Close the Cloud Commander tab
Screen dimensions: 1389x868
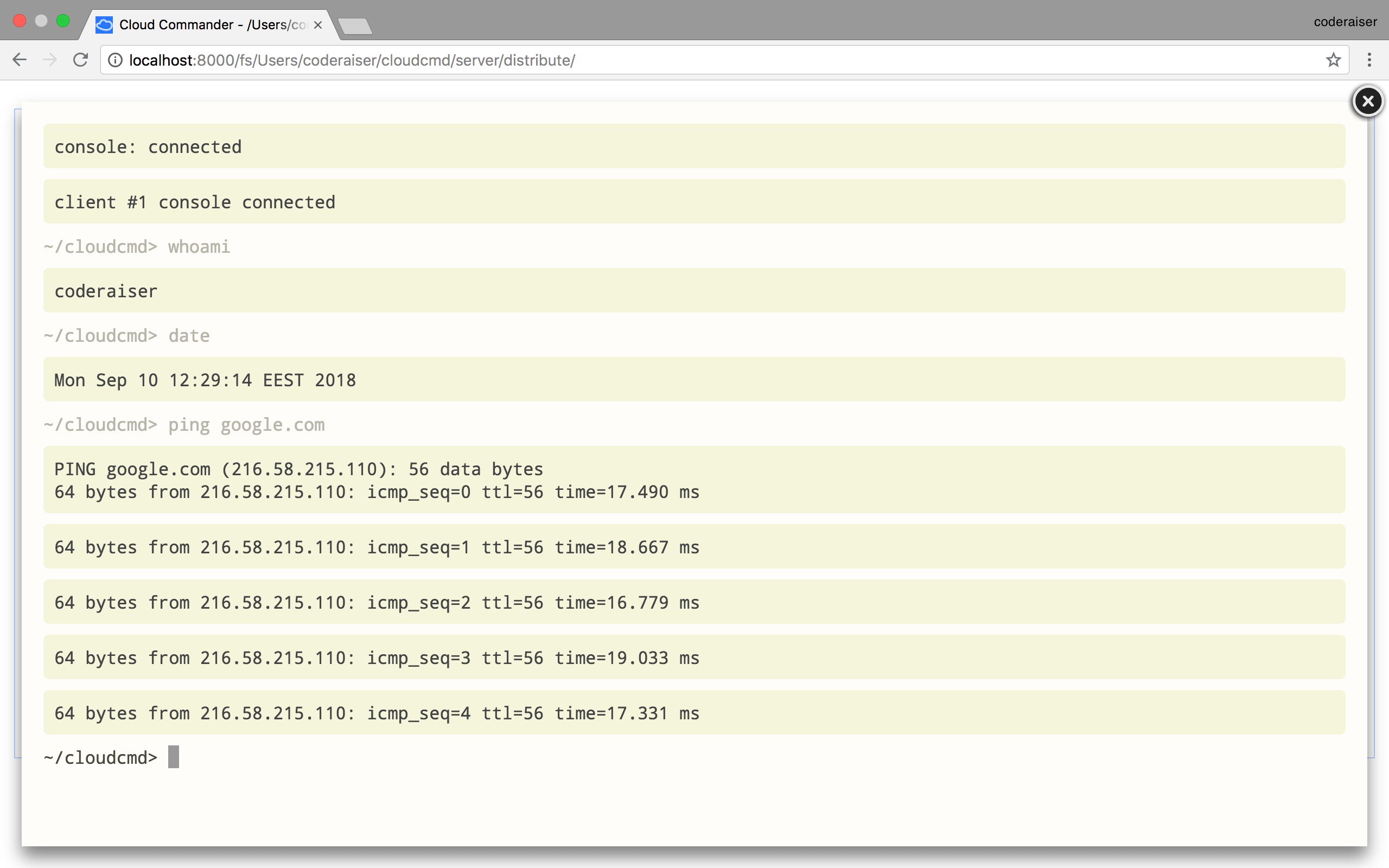(318, 25)
